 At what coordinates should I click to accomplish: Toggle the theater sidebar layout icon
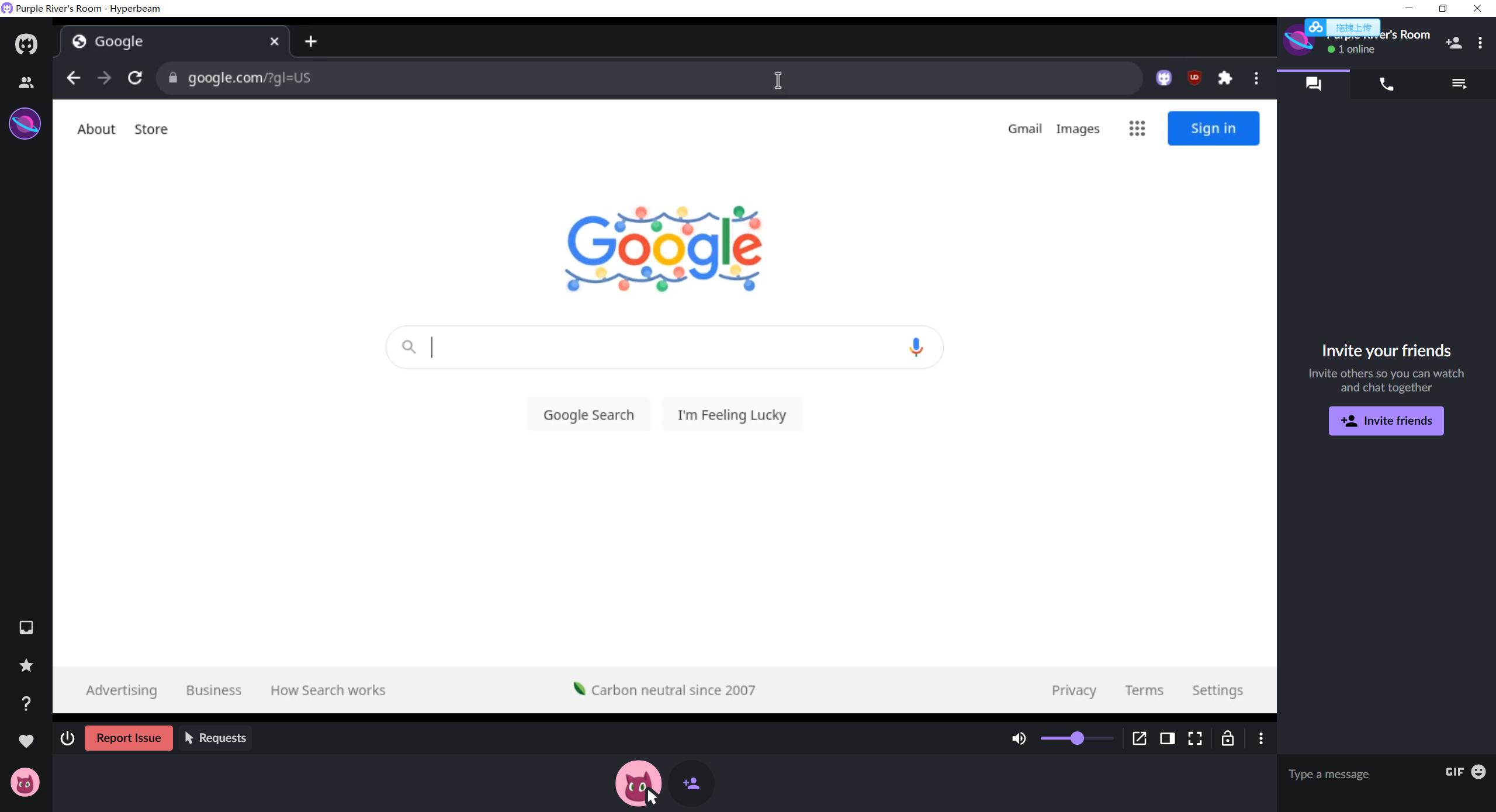click(1167, 738)
